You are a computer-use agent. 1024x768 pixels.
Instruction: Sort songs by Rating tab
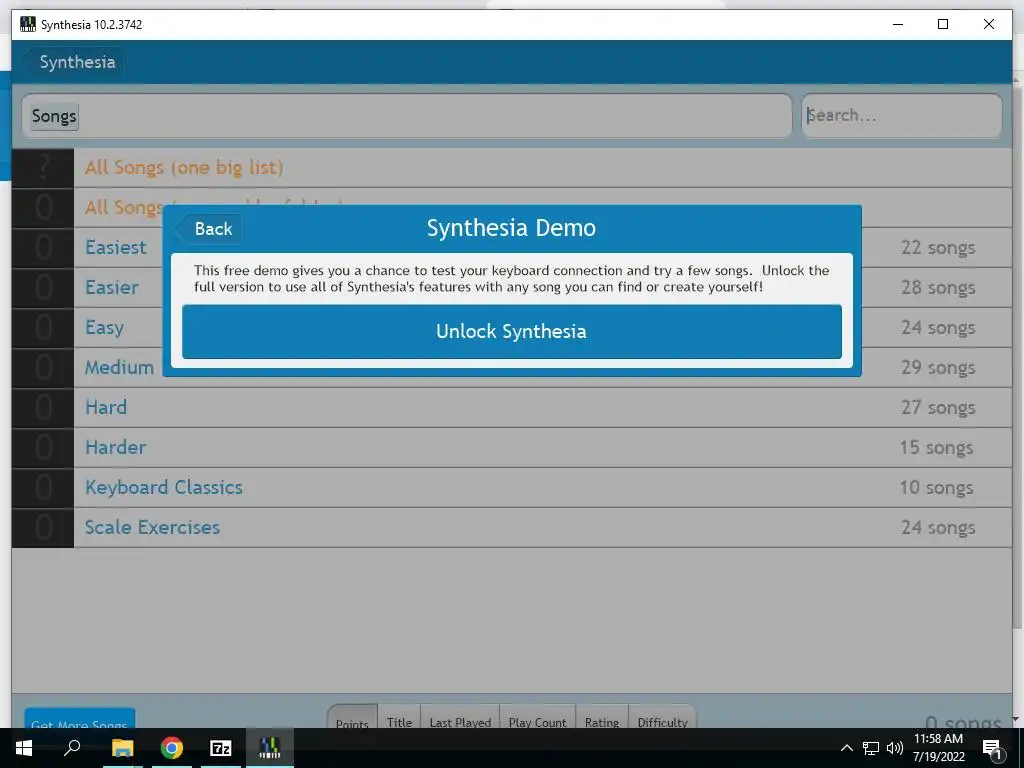coord(601,717)
